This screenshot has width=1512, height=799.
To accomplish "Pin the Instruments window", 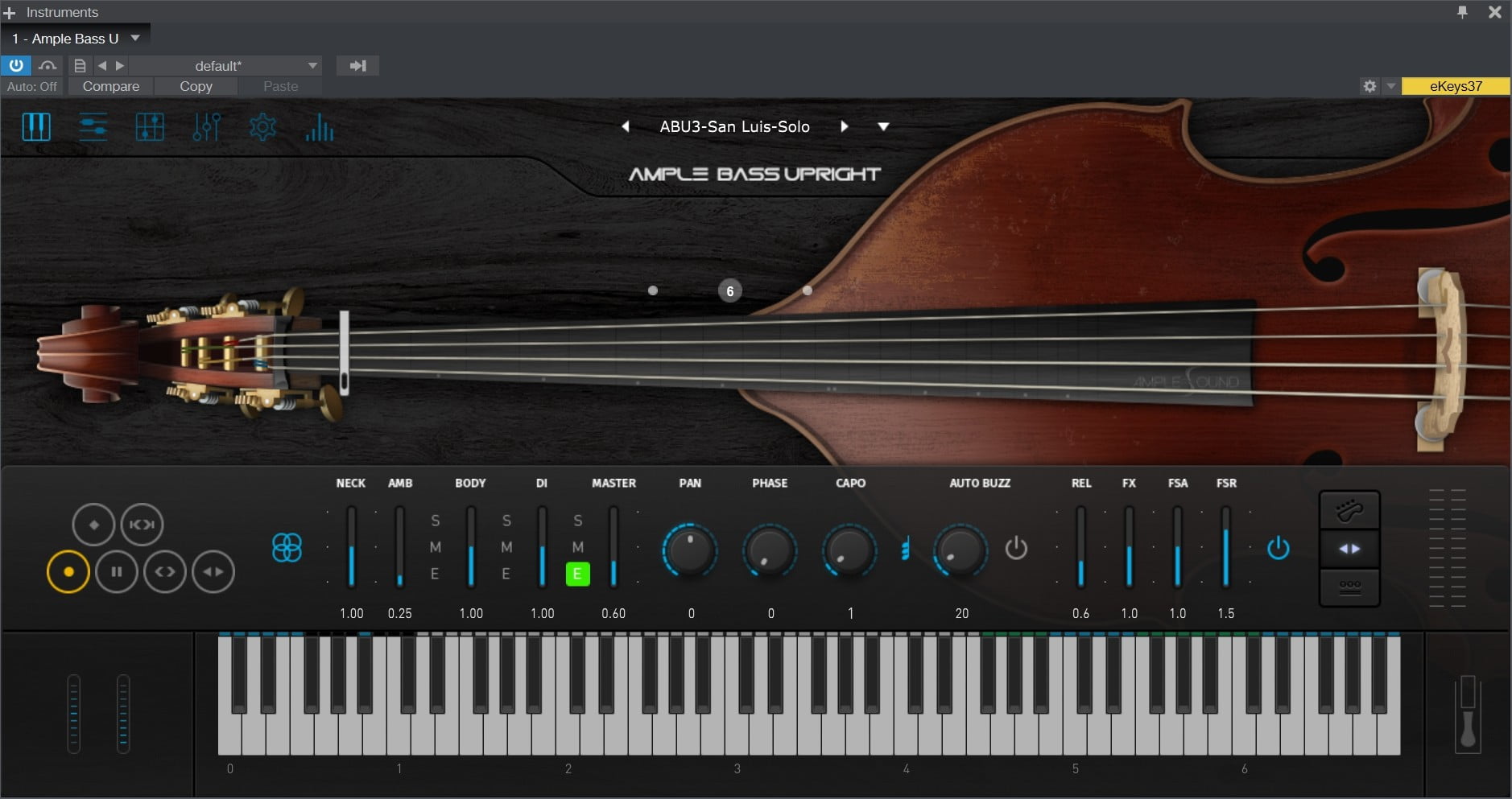I will [1462, 12].
